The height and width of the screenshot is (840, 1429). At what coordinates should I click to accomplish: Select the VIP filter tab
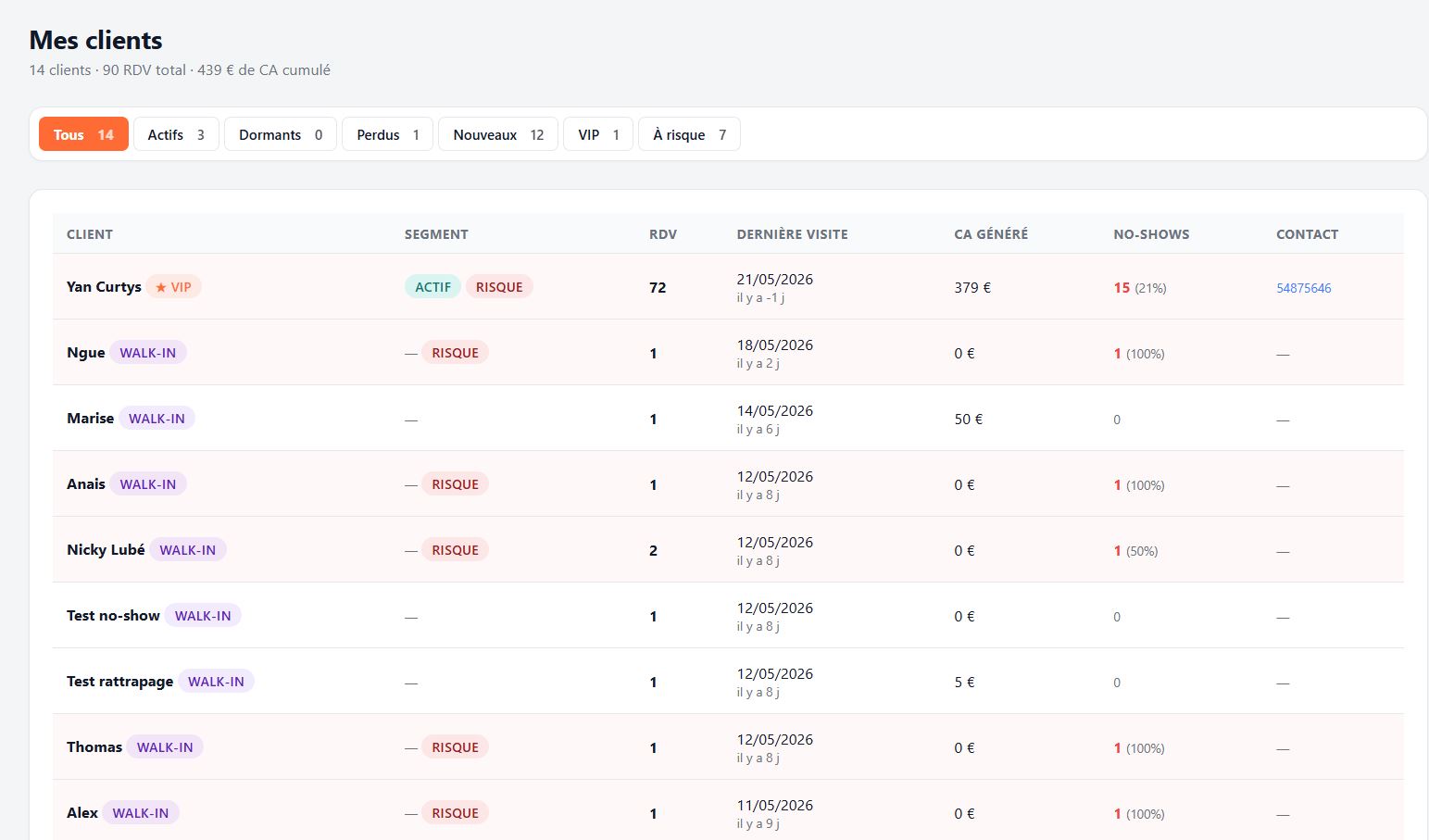coord(598,134)
